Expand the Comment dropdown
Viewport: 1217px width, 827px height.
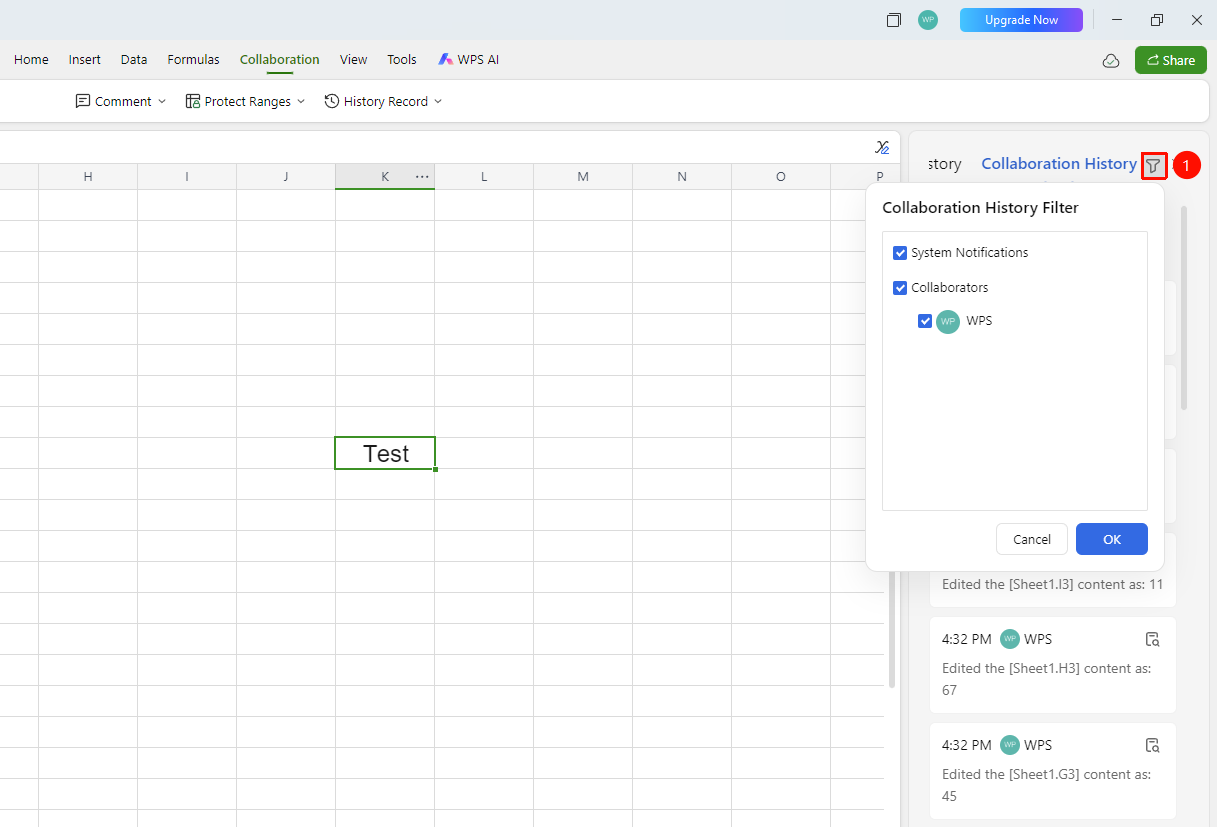tap(121, 102)
